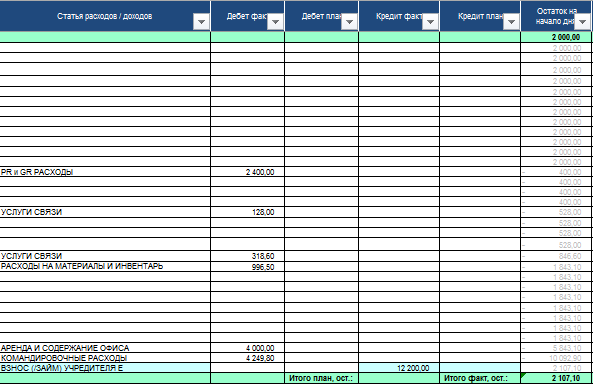Select the PR и GR РАСХОДЫ cell
The image size is (593, 384).
[105, 172]
